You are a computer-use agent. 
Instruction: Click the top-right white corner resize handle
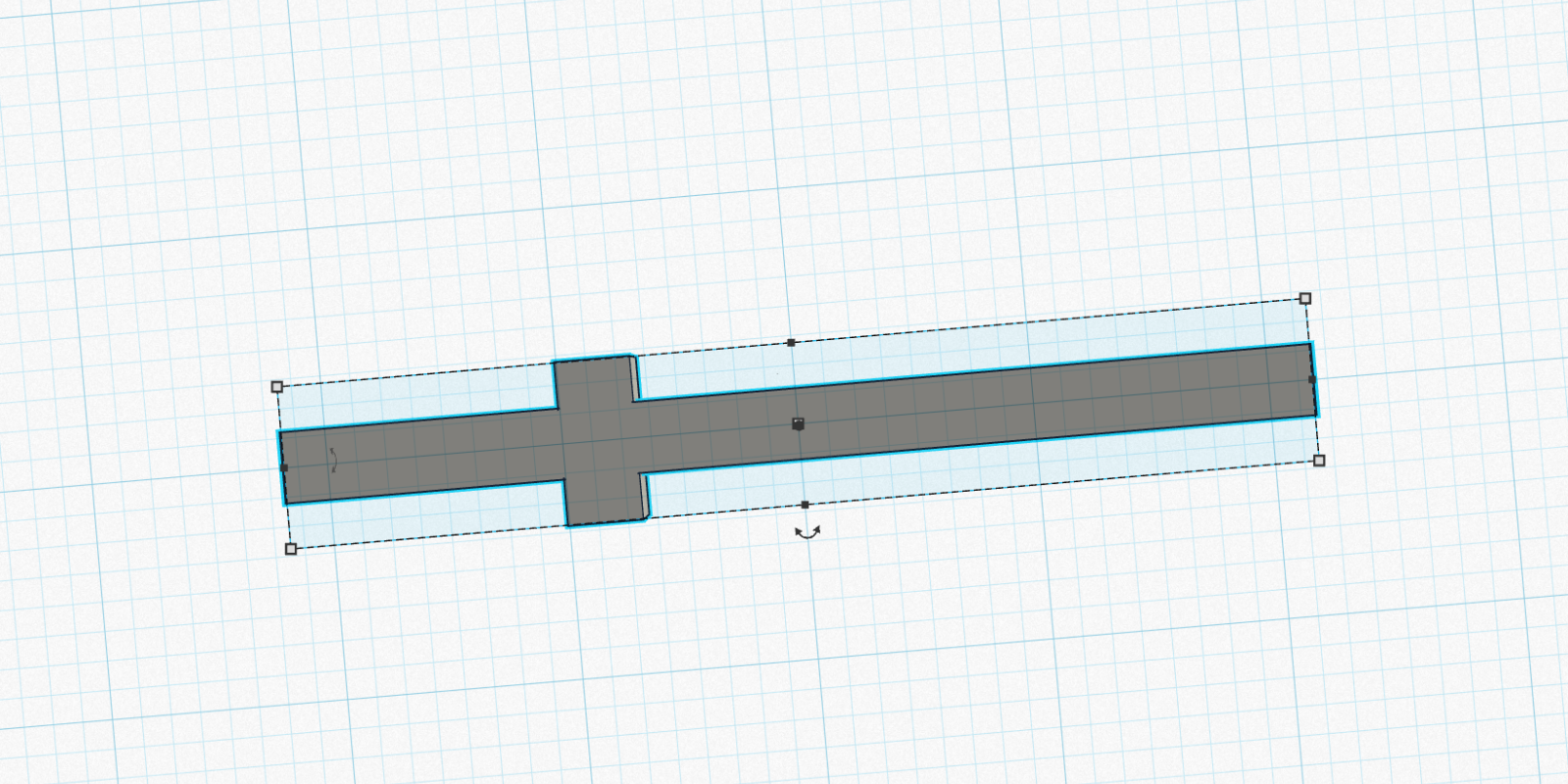(1304, 298)
